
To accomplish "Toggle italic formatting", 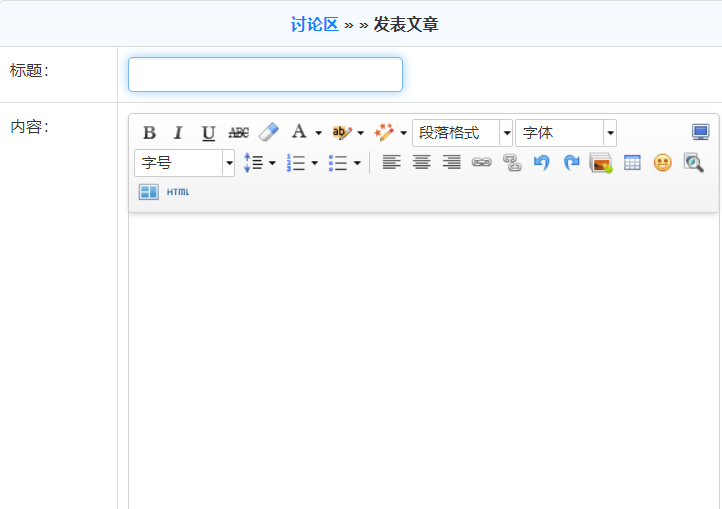I will (178, 133).
